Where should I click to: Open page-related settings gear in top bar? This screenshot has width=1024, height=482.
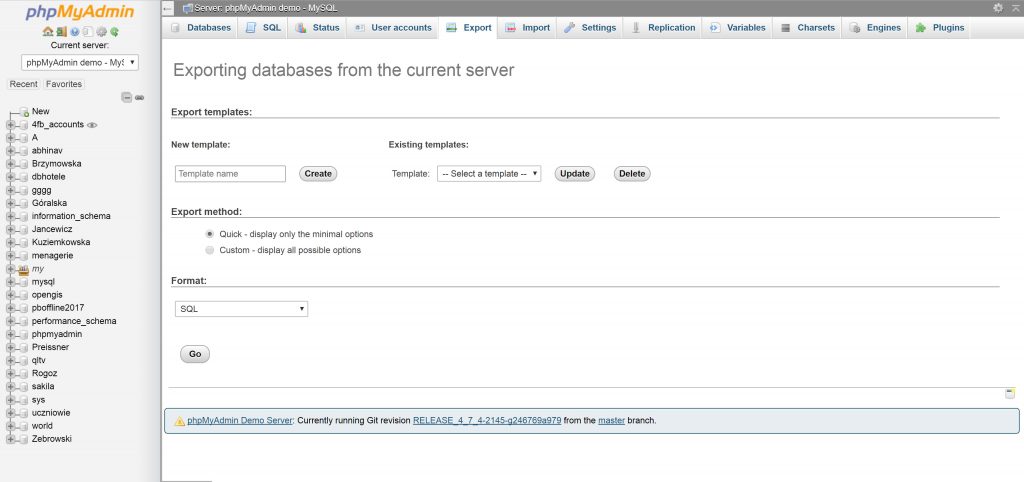997,8
